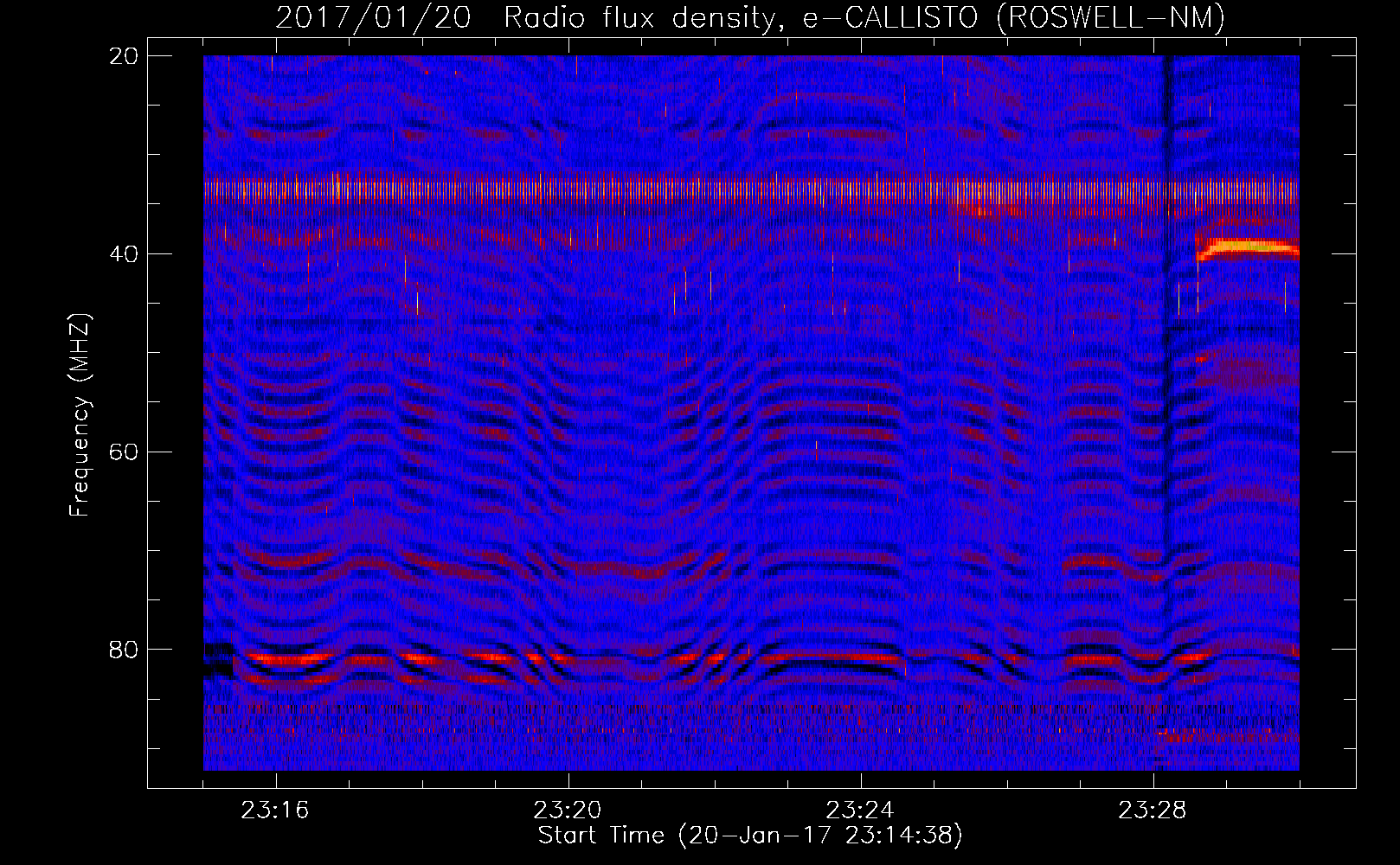Image resolution: width=1400 pixels, height=865 pixels.
Task: Click the 20 MHz frequency tick label
Action: [125, 56]
